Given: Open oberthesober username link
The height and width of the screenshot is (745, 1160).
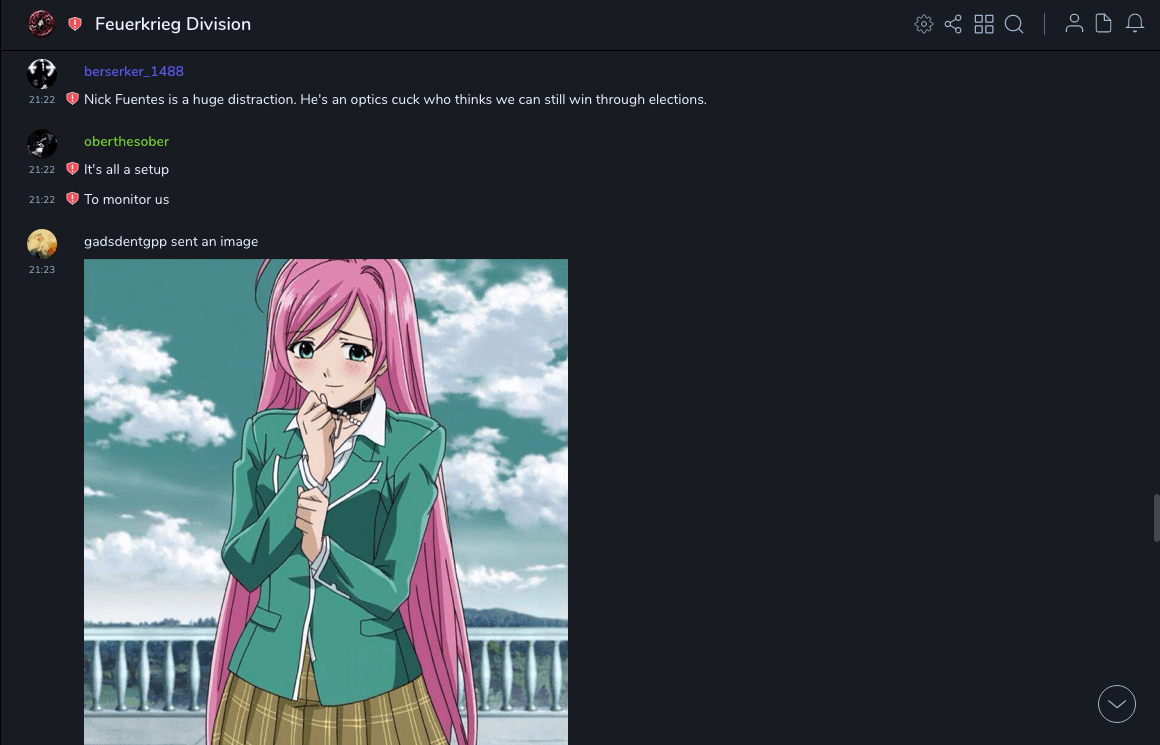Looking at the screenshot, I should pos(127,141).
